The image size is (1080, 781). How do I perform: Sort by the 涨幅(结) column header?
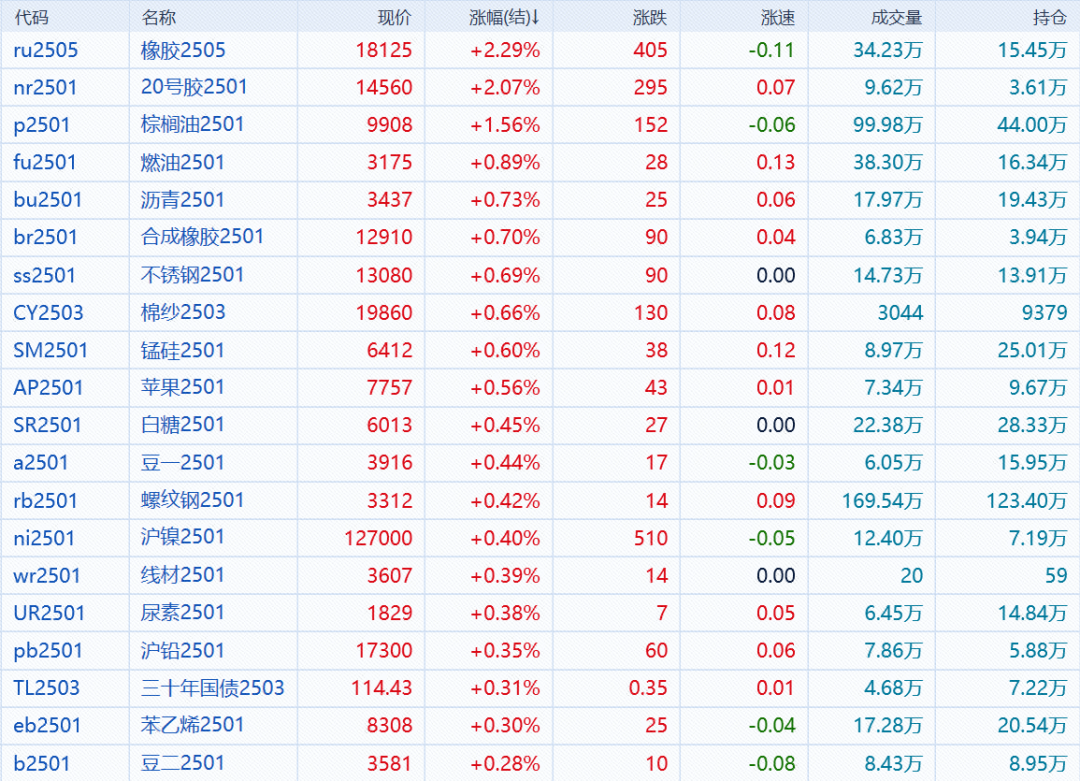click(x=504, y=17)
